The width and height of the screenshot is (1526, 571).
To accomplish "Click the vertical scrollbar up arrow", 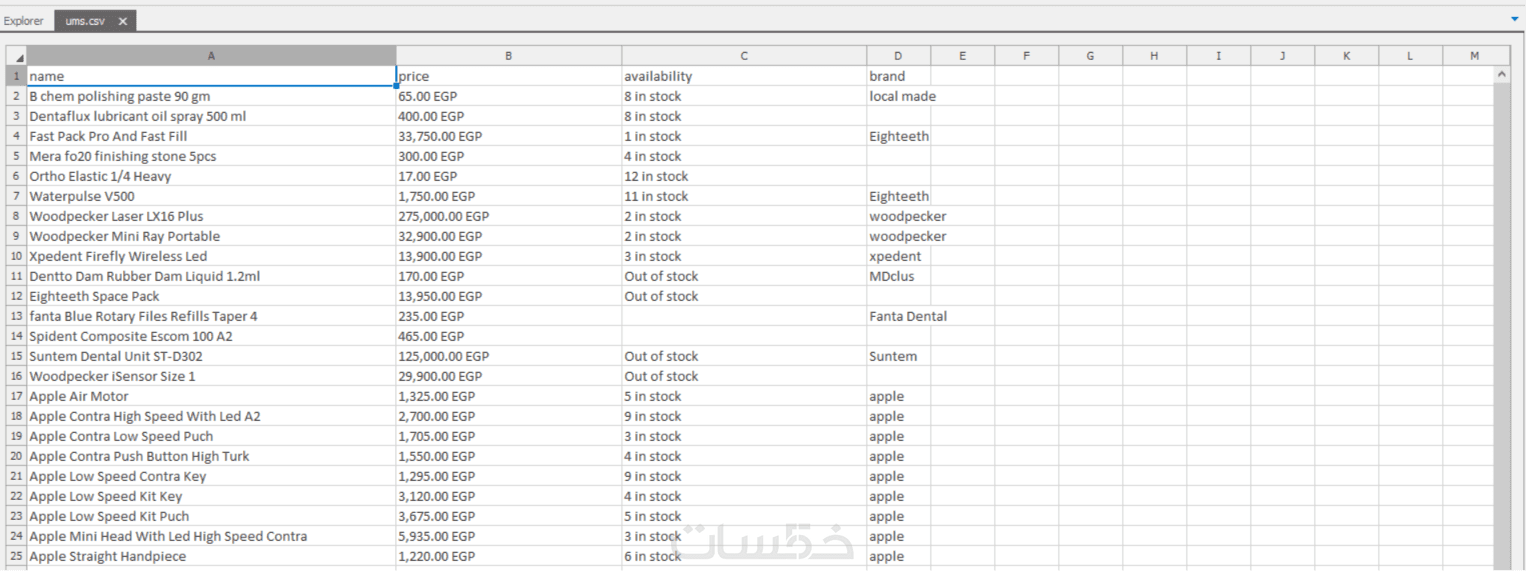I will pos(1502,75).
